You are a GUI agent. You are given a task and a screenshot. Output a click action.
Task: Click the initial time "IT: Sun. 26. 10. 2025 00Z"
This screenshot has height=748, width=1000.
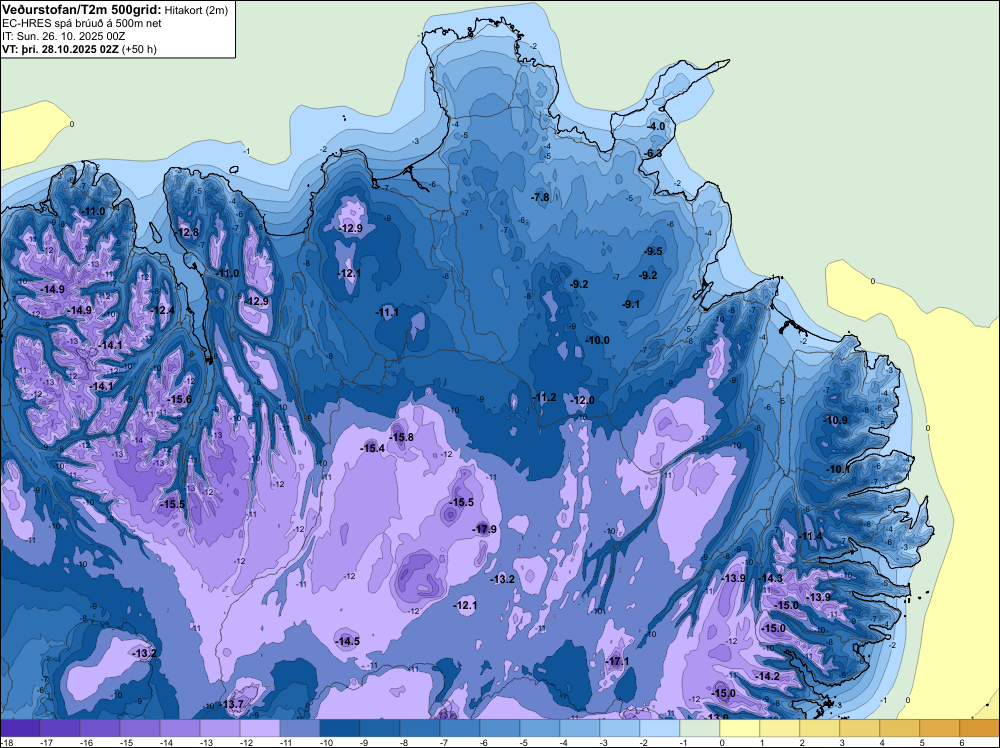pyautogui.click(x=64, y=36)
